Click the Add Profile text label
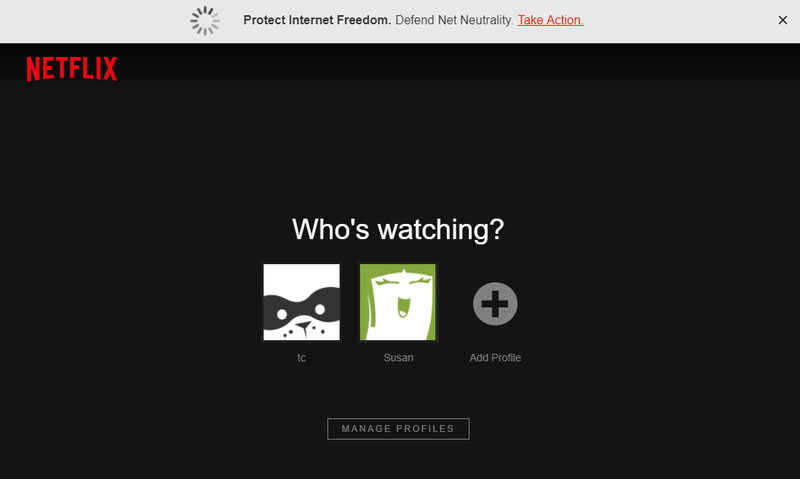Screen dimensions: 800x479 pos(495,358)
